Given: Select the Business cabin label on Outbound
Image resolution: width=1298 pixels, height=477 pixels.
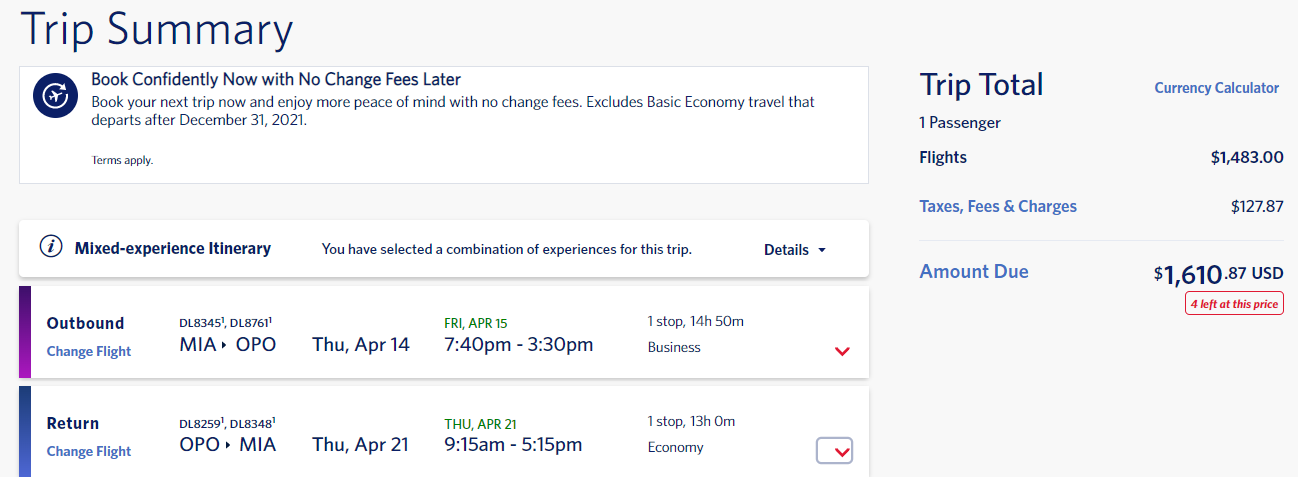Looking at the screenshot, I should pos(674,347).
